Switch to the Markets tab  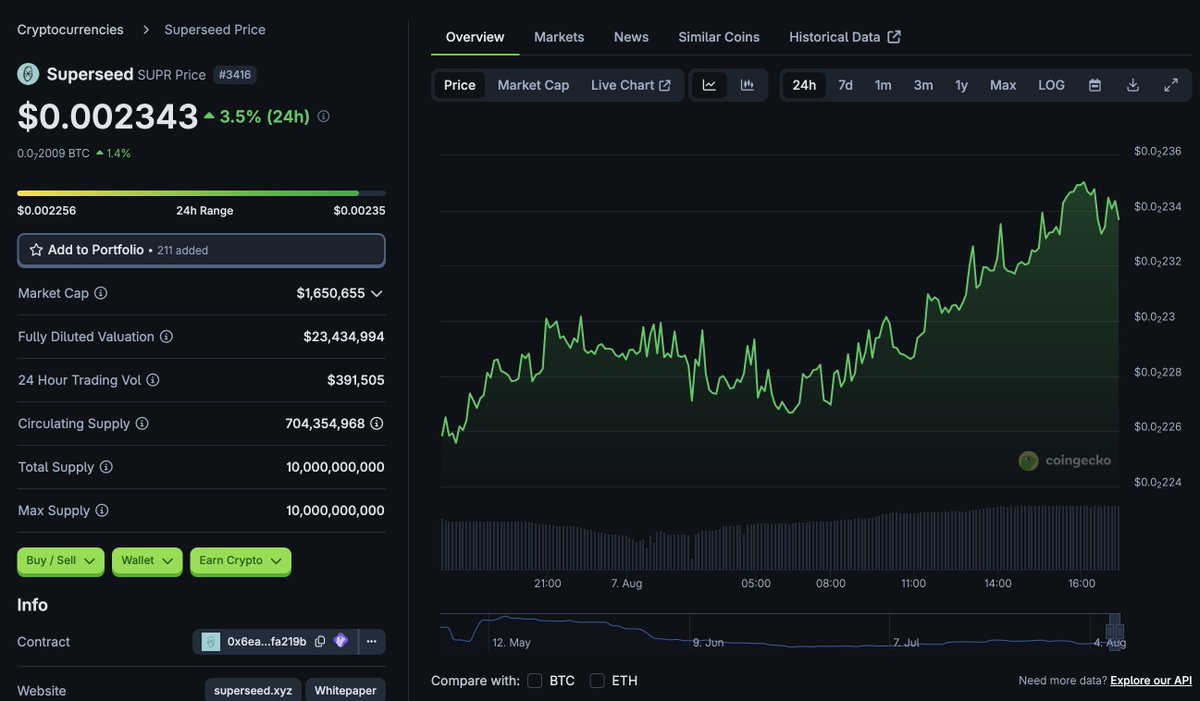pos(559,37)
